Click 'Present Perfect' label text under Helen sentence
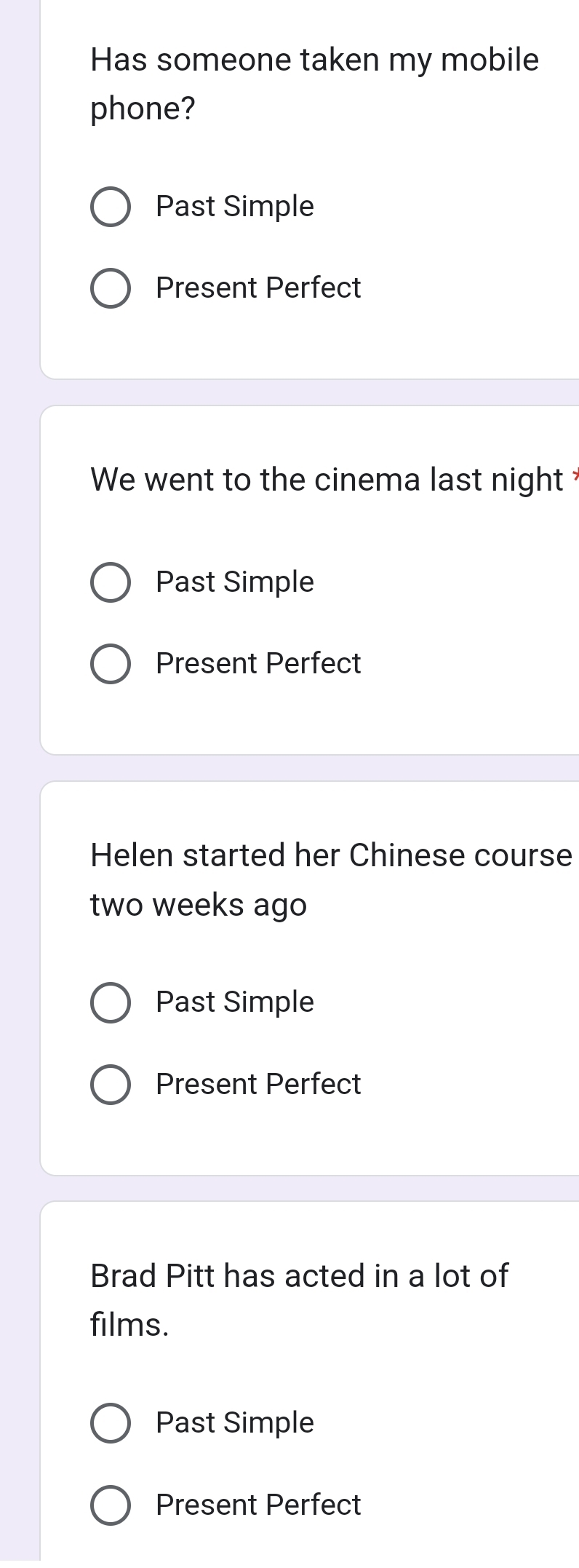Image resolution: width=579 pixels, height=1568 pixels. 258,1084
